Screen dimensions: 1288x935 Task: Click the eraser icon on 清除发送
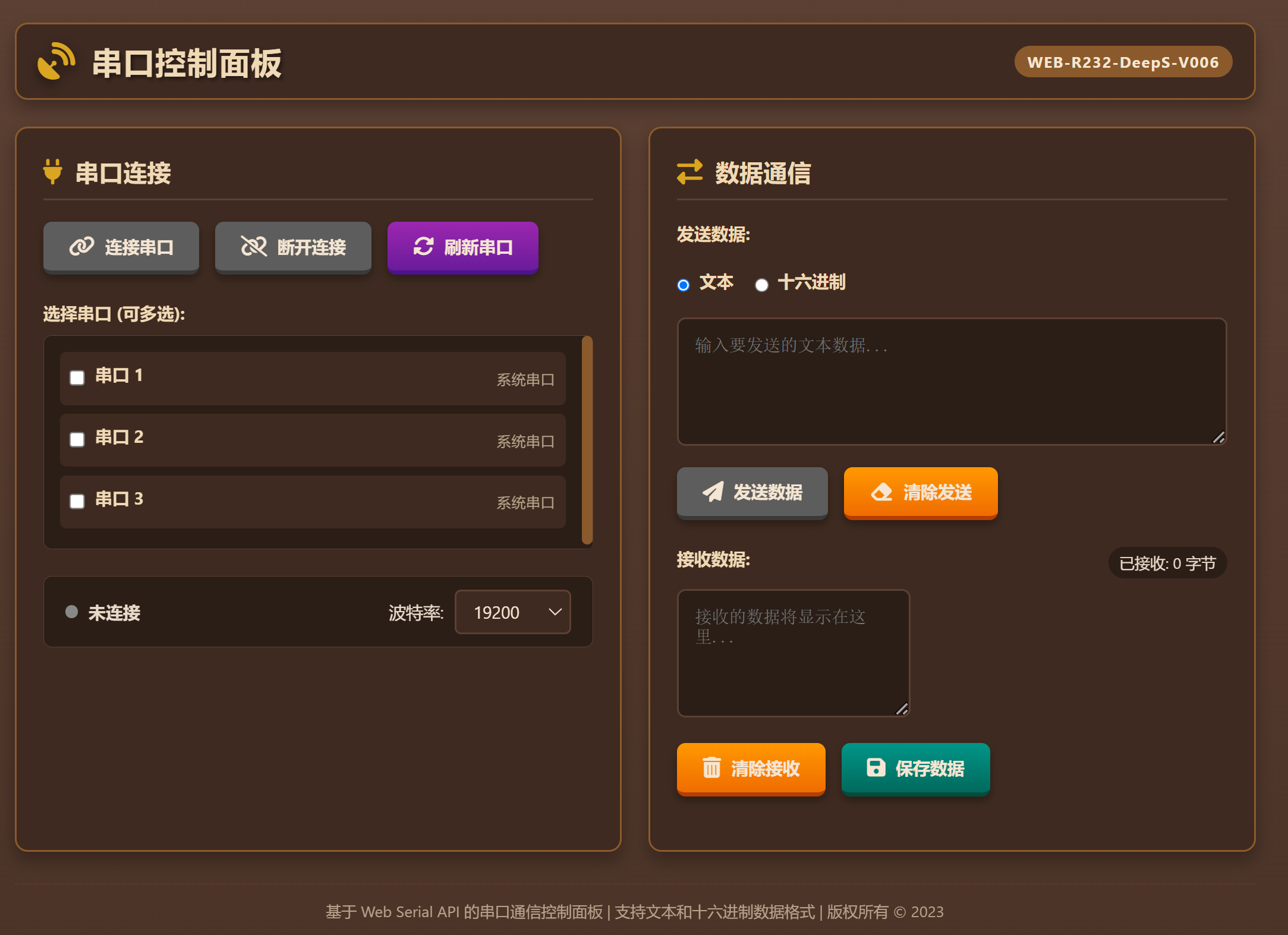coord(881,492)
